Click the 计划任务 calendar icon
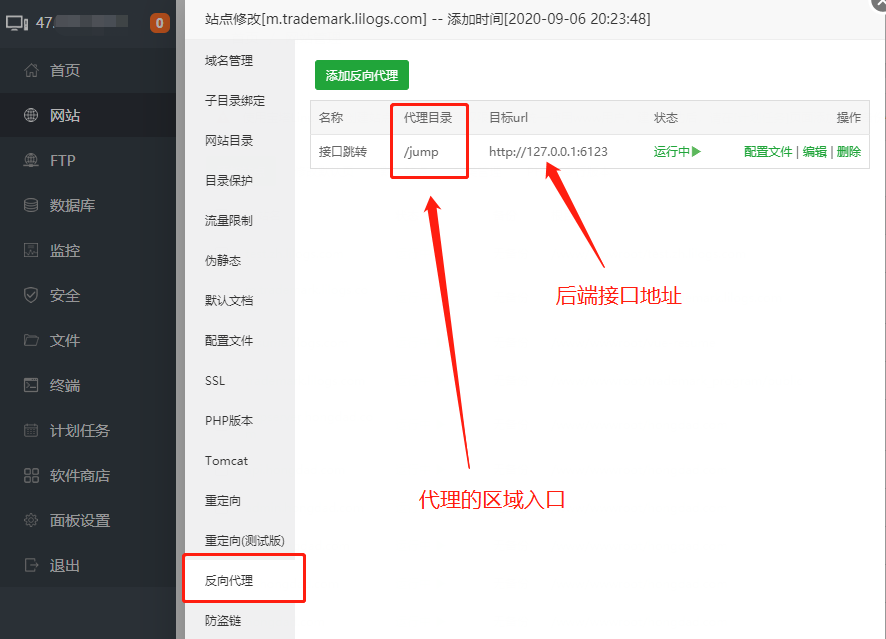The image size is (886, 639). click(31, 431)
